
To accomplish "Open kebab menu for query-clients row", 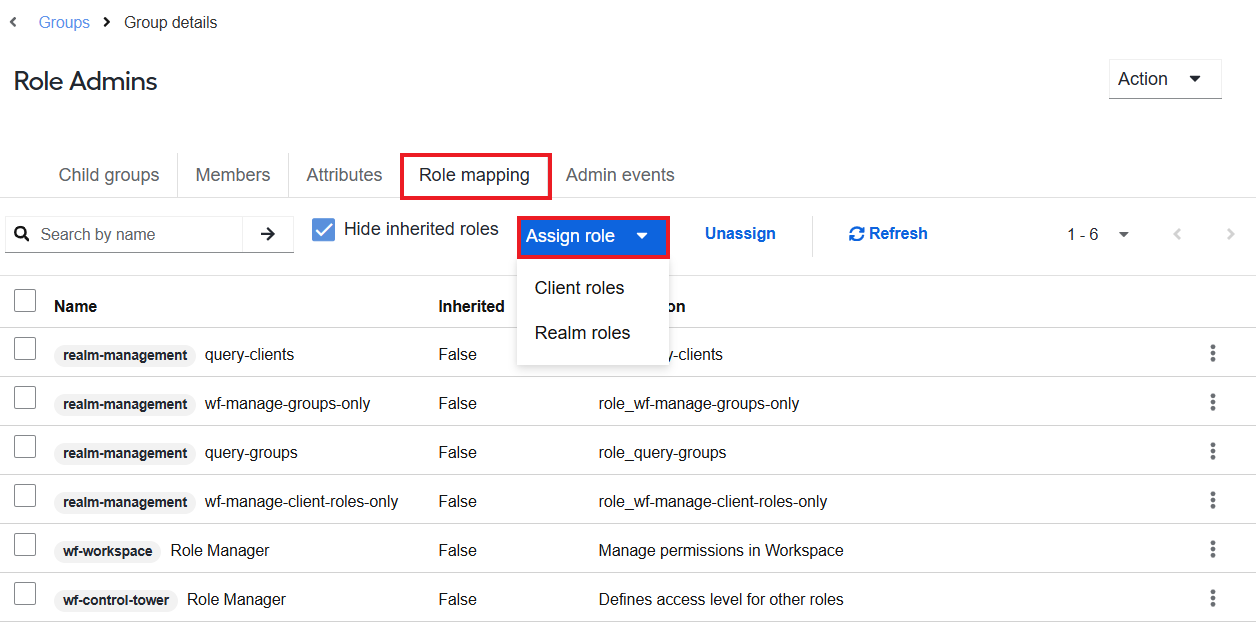I will [x=1212, y=353].
